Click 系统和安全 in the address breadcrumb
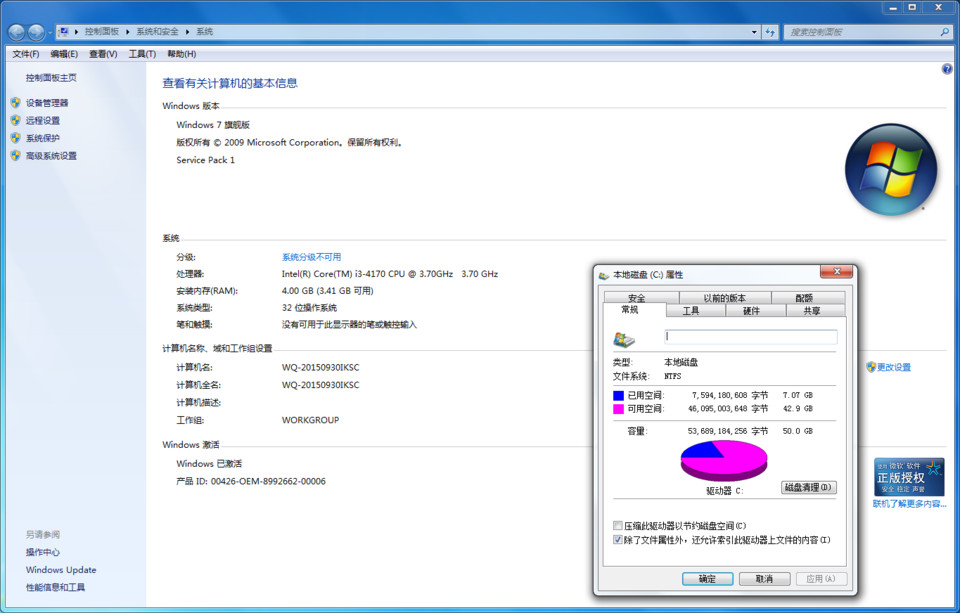 (x=157, y=32)
